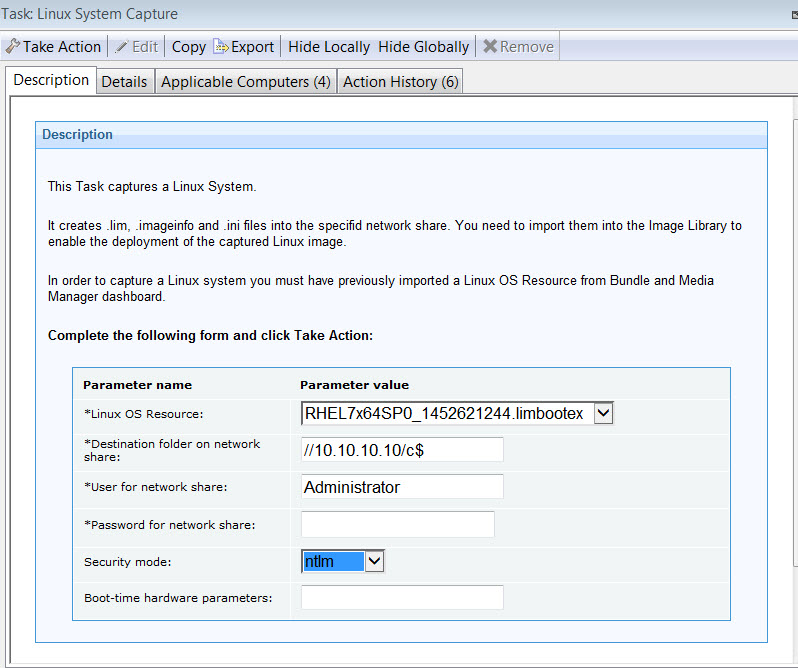The width and height of the screenshot is (798, 668).
Task: Open the Linux OS Resource dropdown arrow
Action: click(x=603, y=413)
